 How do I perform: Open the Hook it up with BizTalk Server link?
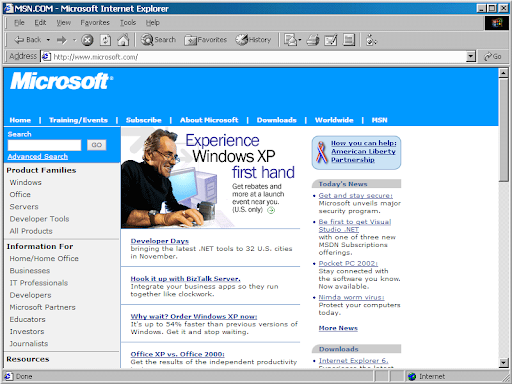[x=185, y=279]
